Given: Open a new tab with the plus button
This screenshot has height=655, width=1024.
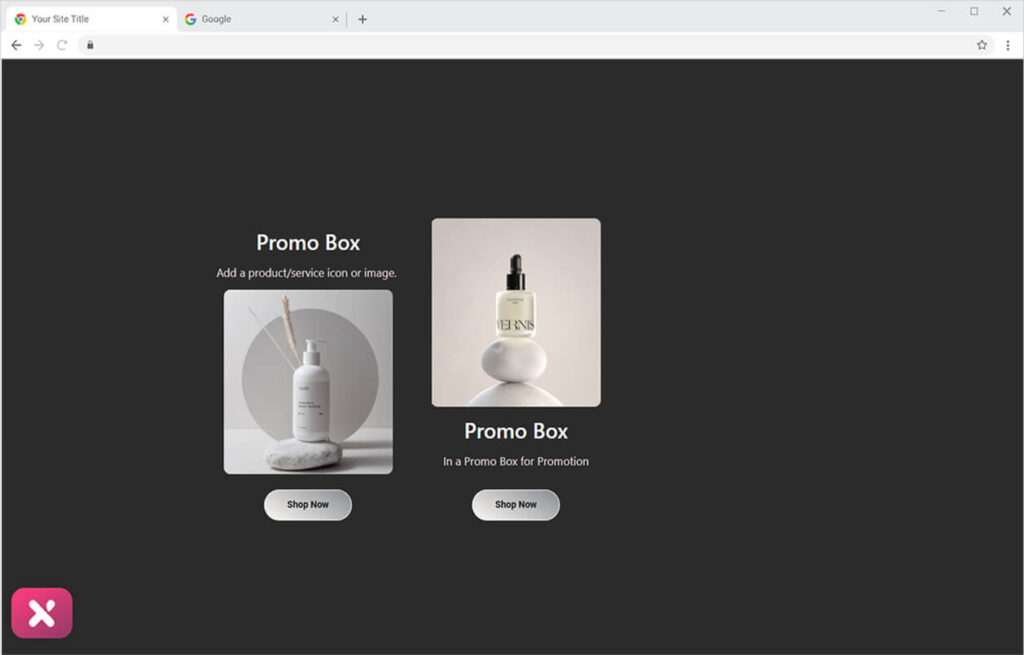Looking at the screenshot, I should (362, 19).
